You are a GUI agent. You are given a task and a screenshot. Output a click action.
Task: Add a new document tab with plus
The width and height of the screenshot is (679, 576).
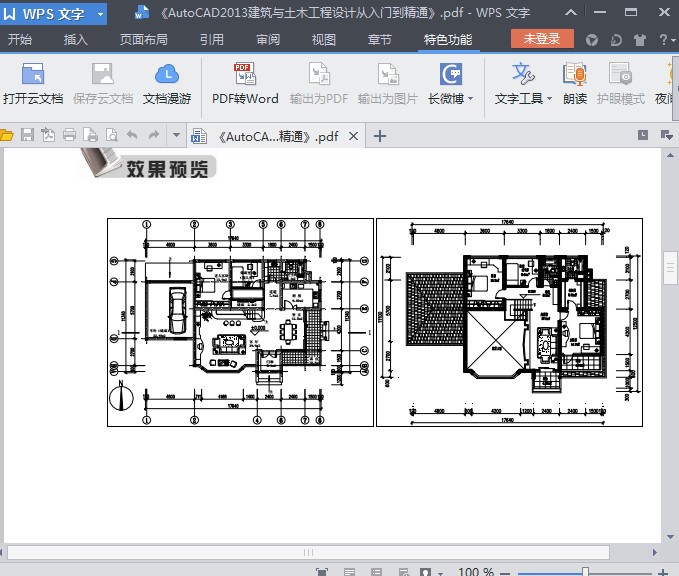(x=380, y=136)
